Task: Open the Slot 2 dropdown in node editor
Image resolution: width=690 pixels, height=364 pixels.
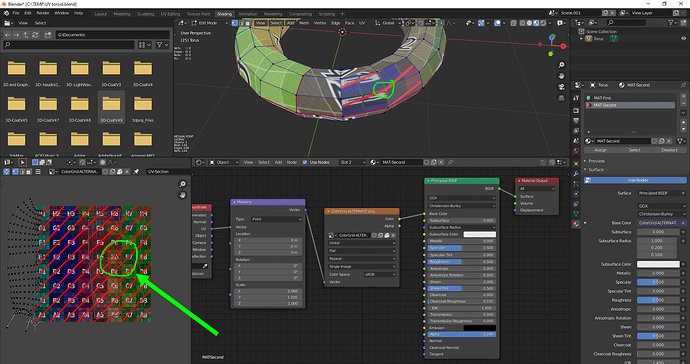Action: pos(352,162)
